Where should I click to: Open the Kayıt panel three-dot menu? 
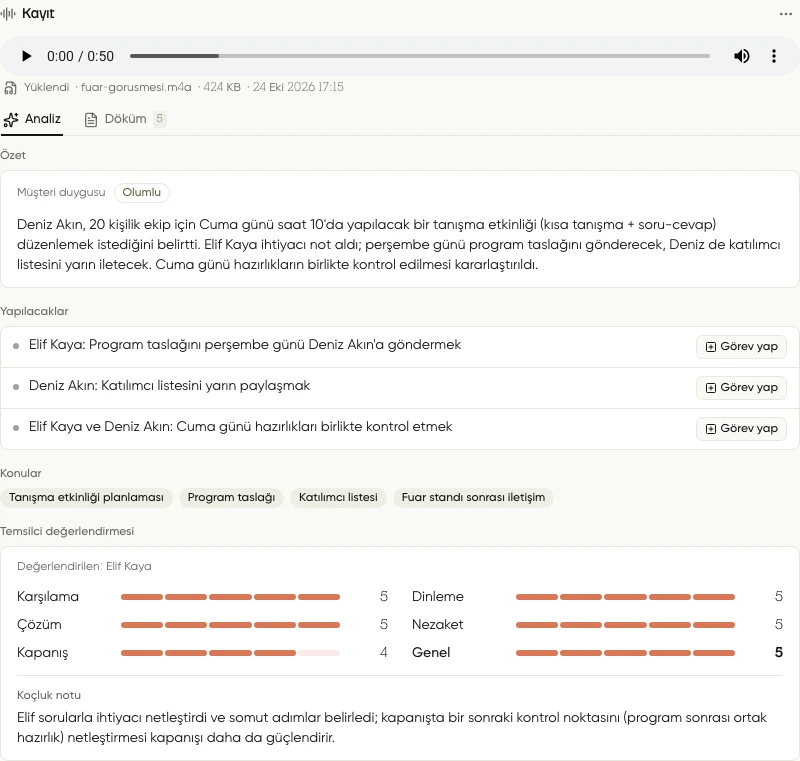point(786,14)
